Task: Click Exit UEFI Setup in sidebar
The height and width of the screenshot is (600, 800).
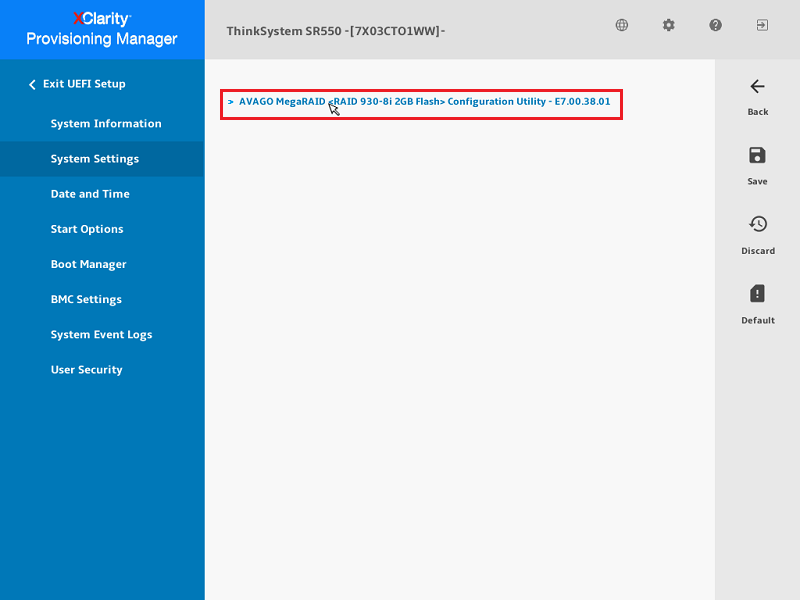Action: 83,84
